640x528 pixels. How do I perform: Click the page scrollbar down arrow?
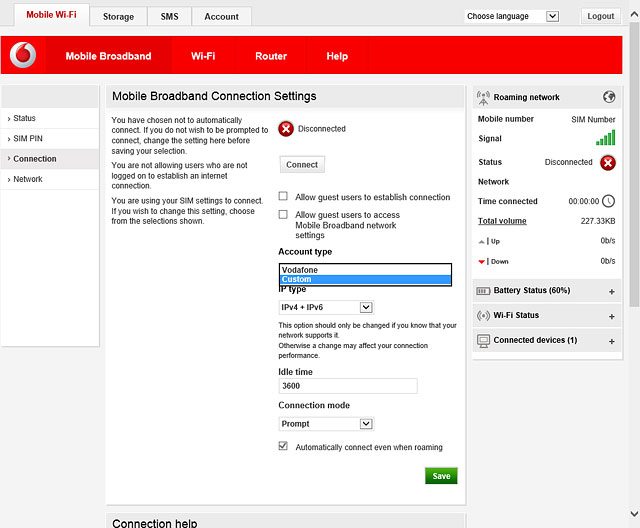(x=634, y=513)
